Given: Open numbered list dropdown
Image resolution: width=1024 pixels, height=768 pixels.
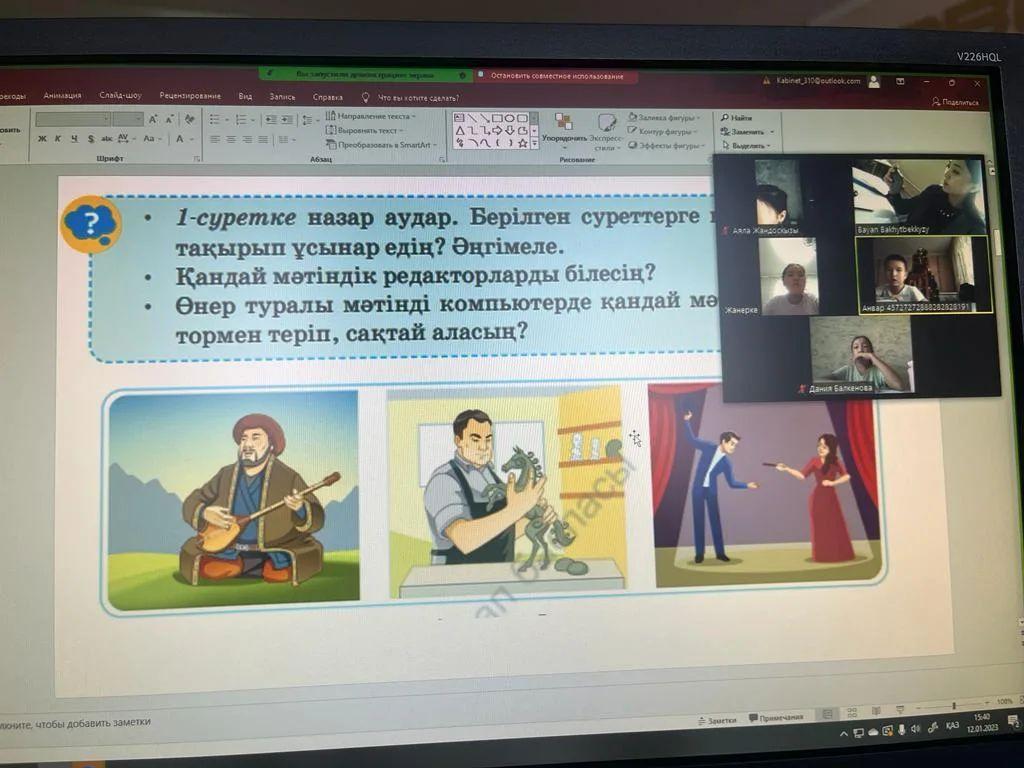Looking at the screenshot, I should pos(253,120).
